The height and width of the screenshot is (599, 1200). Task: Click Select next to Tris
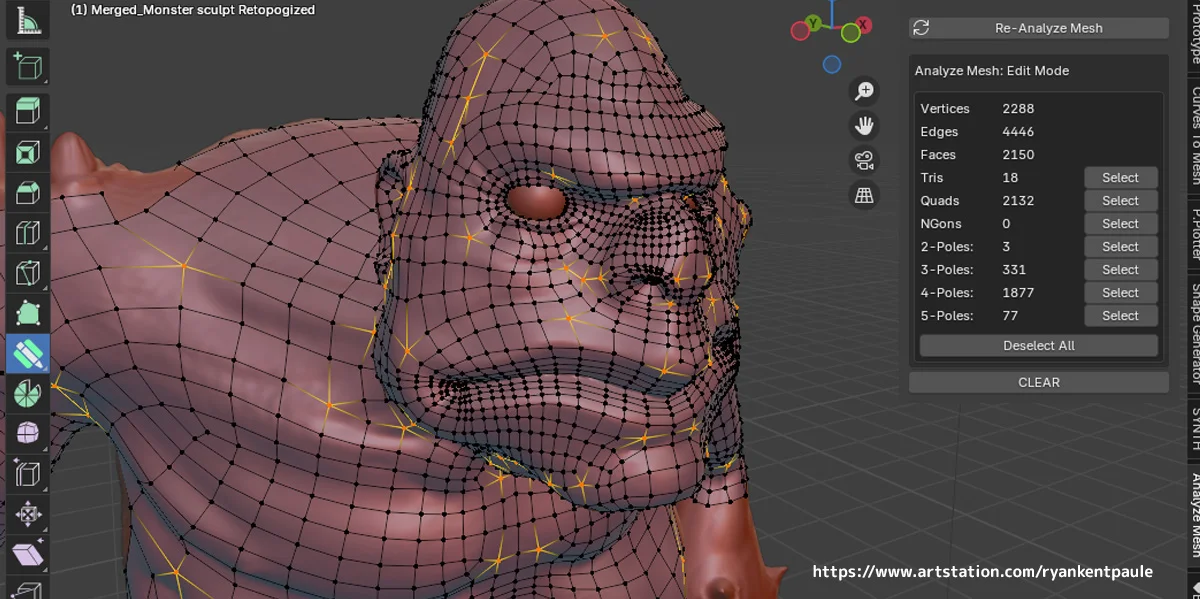[1120, 178]
